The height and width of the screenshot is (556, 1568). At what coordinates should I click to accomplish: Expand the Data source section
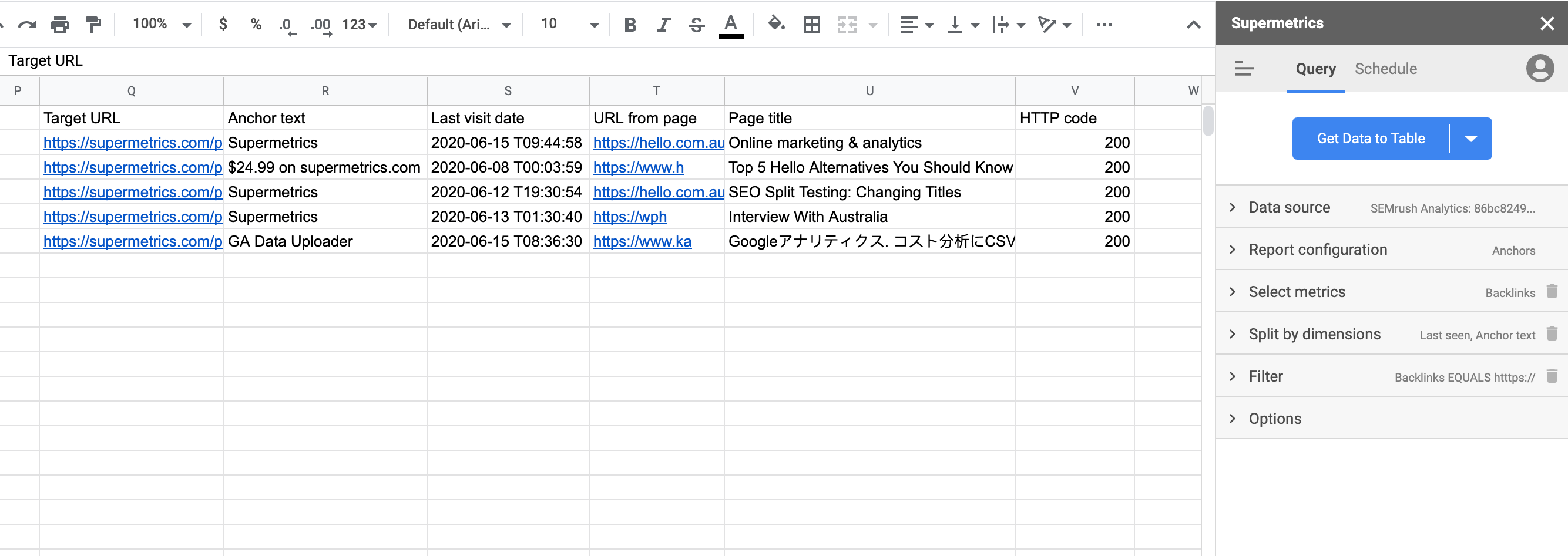[x=1392, y=207]
